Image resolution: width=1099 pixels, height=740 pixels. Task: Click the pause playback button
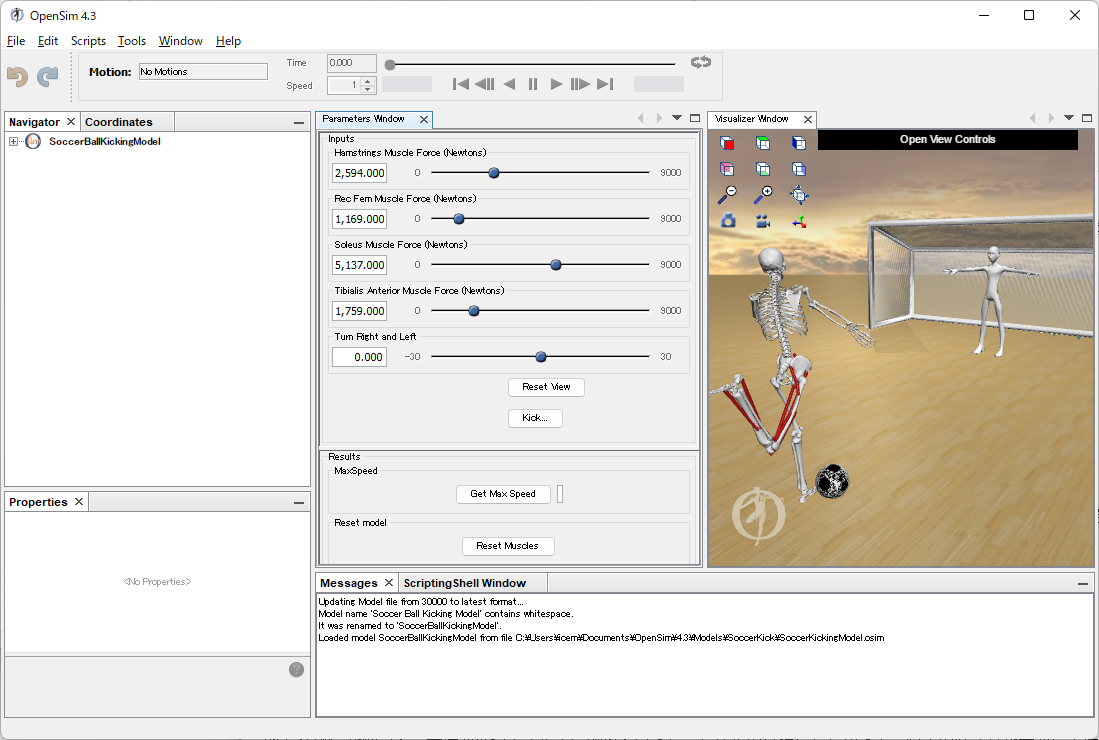pos(533,84)
